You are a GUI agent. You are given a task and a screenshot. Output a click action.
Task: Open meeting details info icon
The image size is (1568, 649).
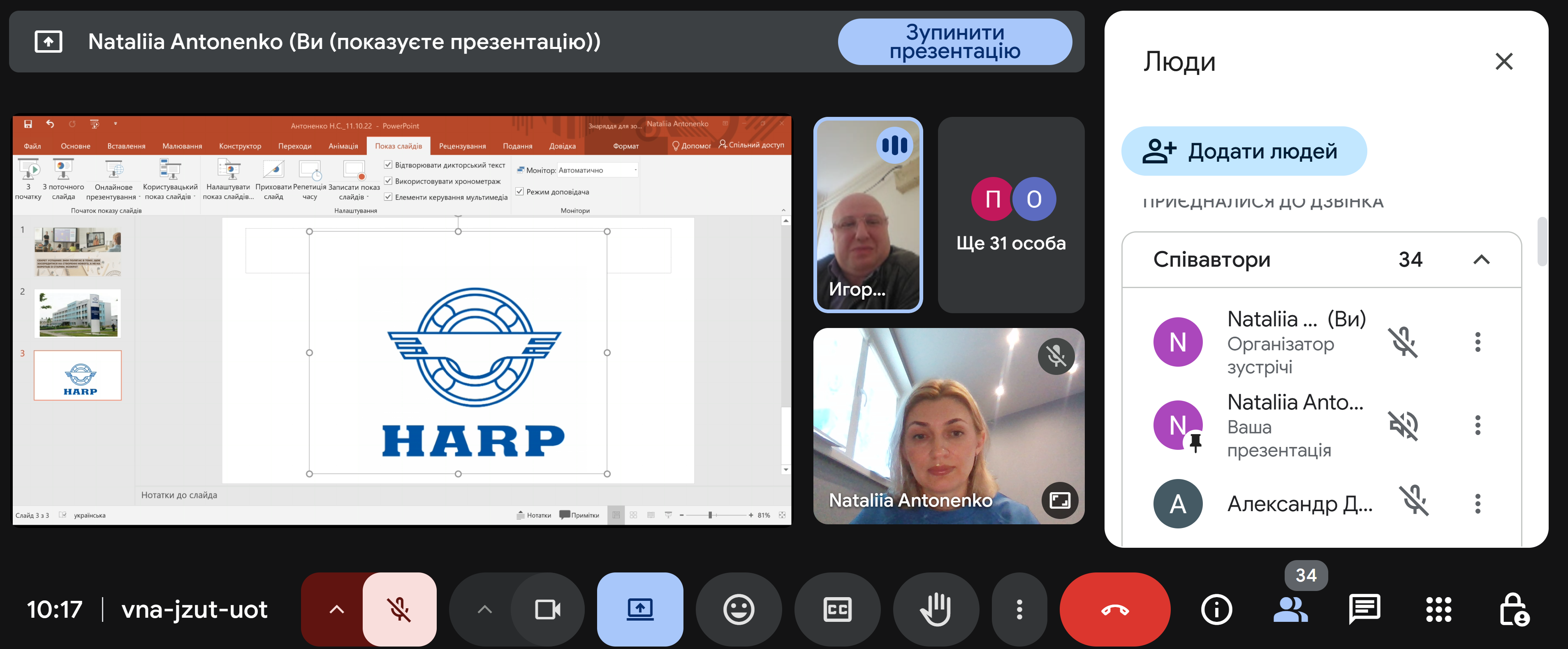click(1216, 609)
